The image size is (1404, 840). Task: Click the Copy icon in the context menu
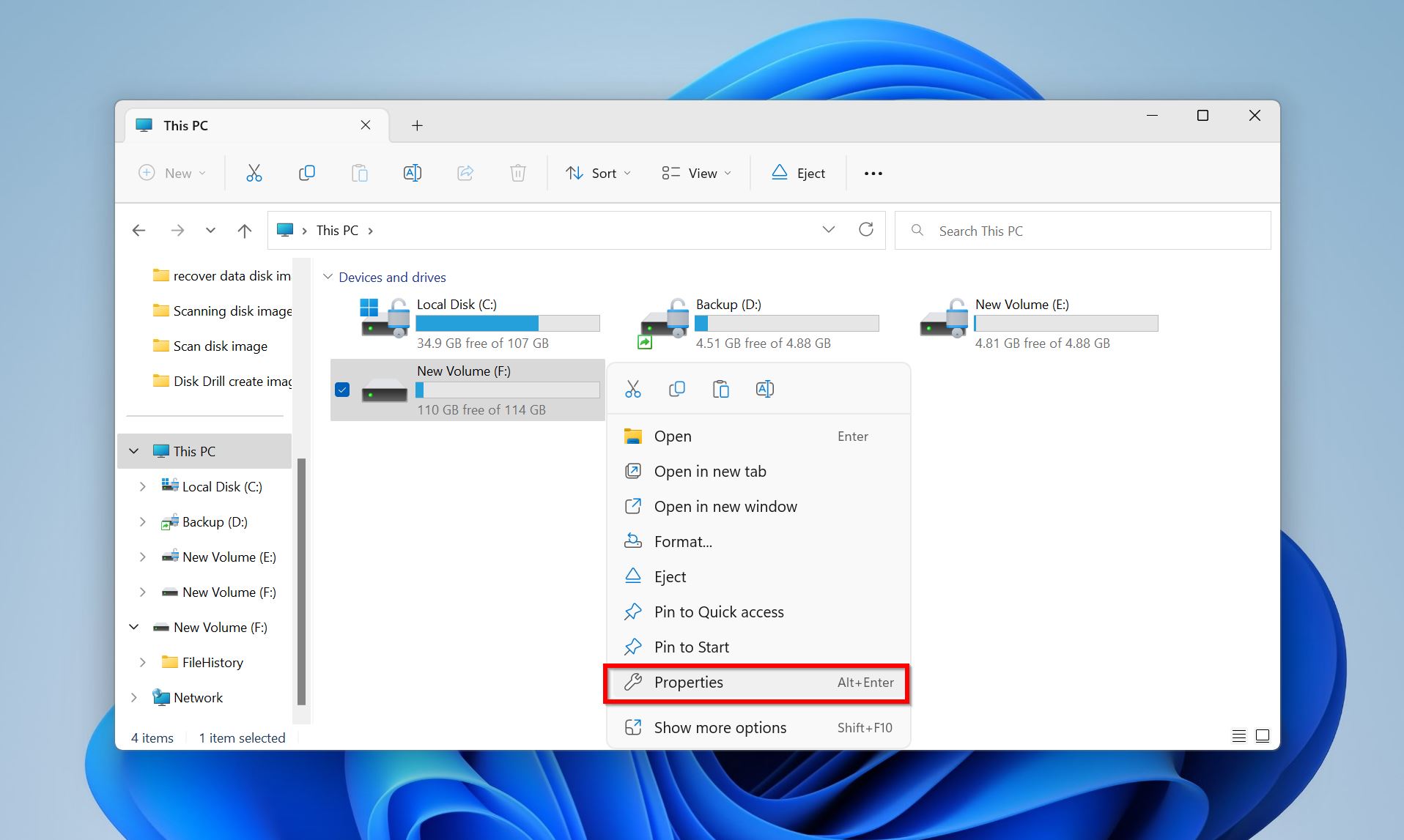tap(677, 389)
